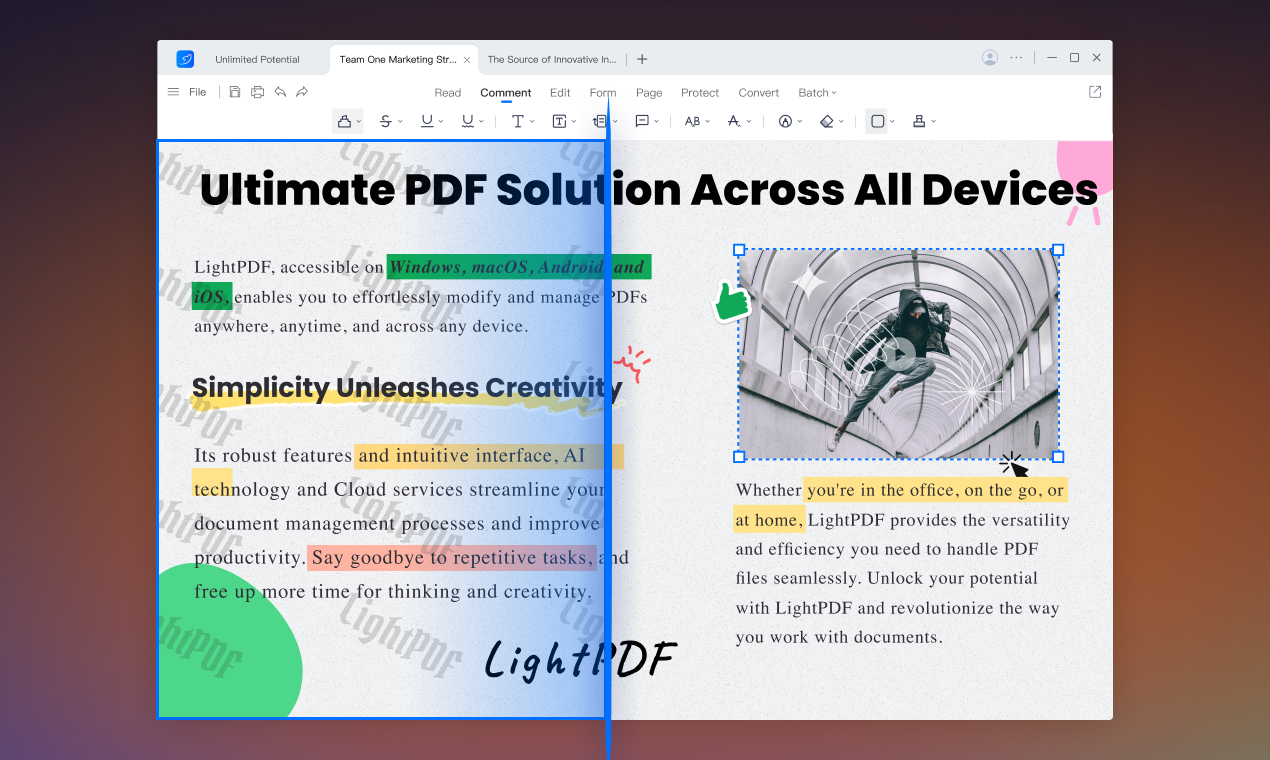The height and width of the screenshot is (760, 1270).
Task: Select the 'Unlimited Potential' document tab
Action: point(258,58)
